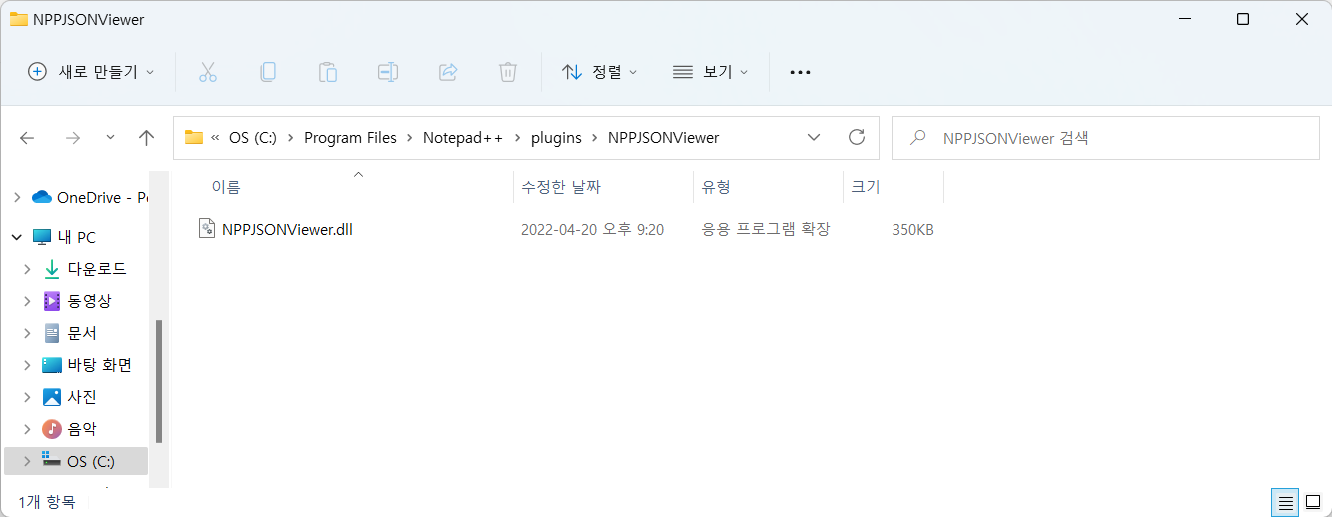Click plugins breadcrumb
The width and height of the screenshot is (1332, 517).
[x=556, y=138]
